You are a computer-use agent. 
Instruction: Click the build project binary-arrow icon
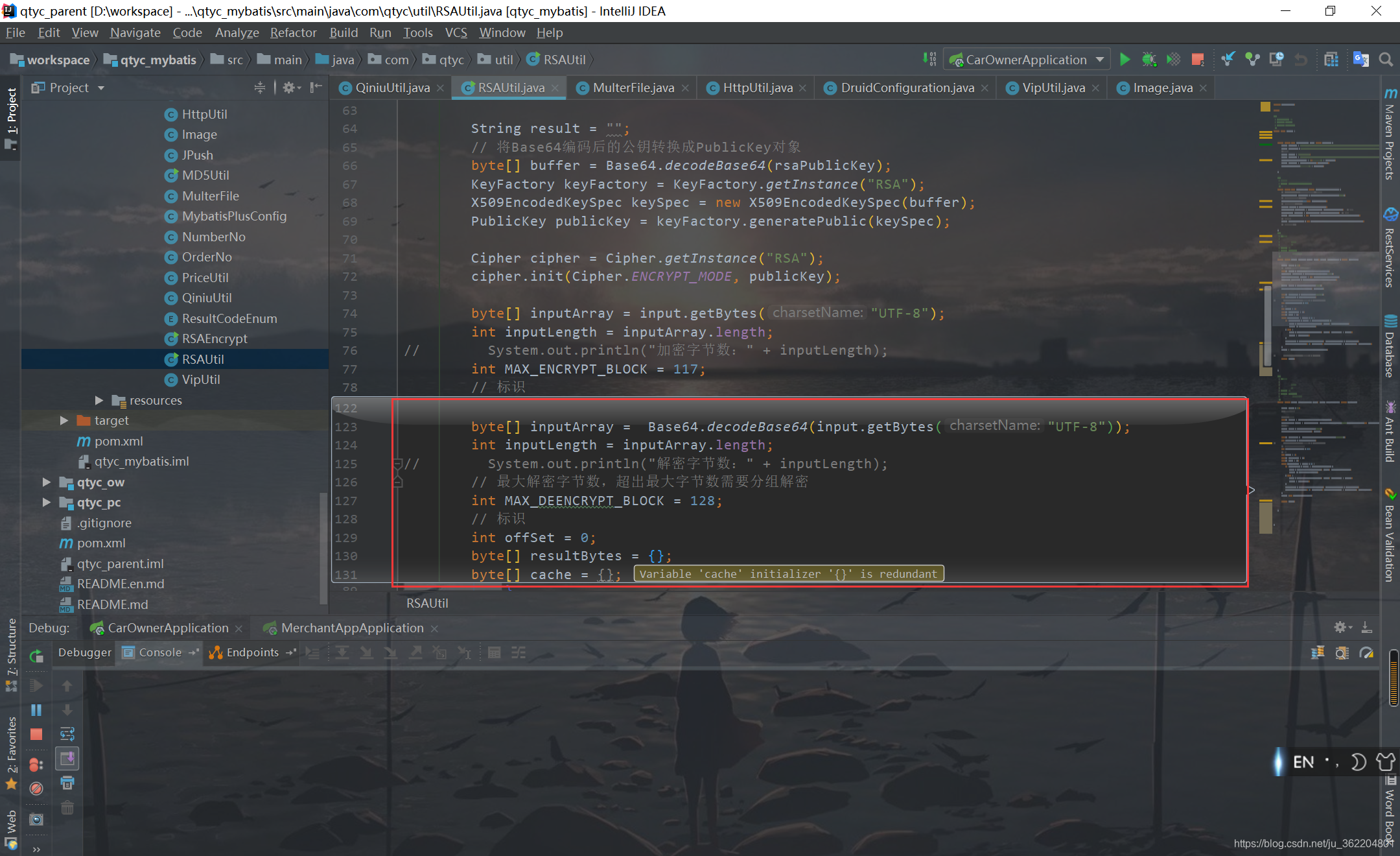coord(929,60)
